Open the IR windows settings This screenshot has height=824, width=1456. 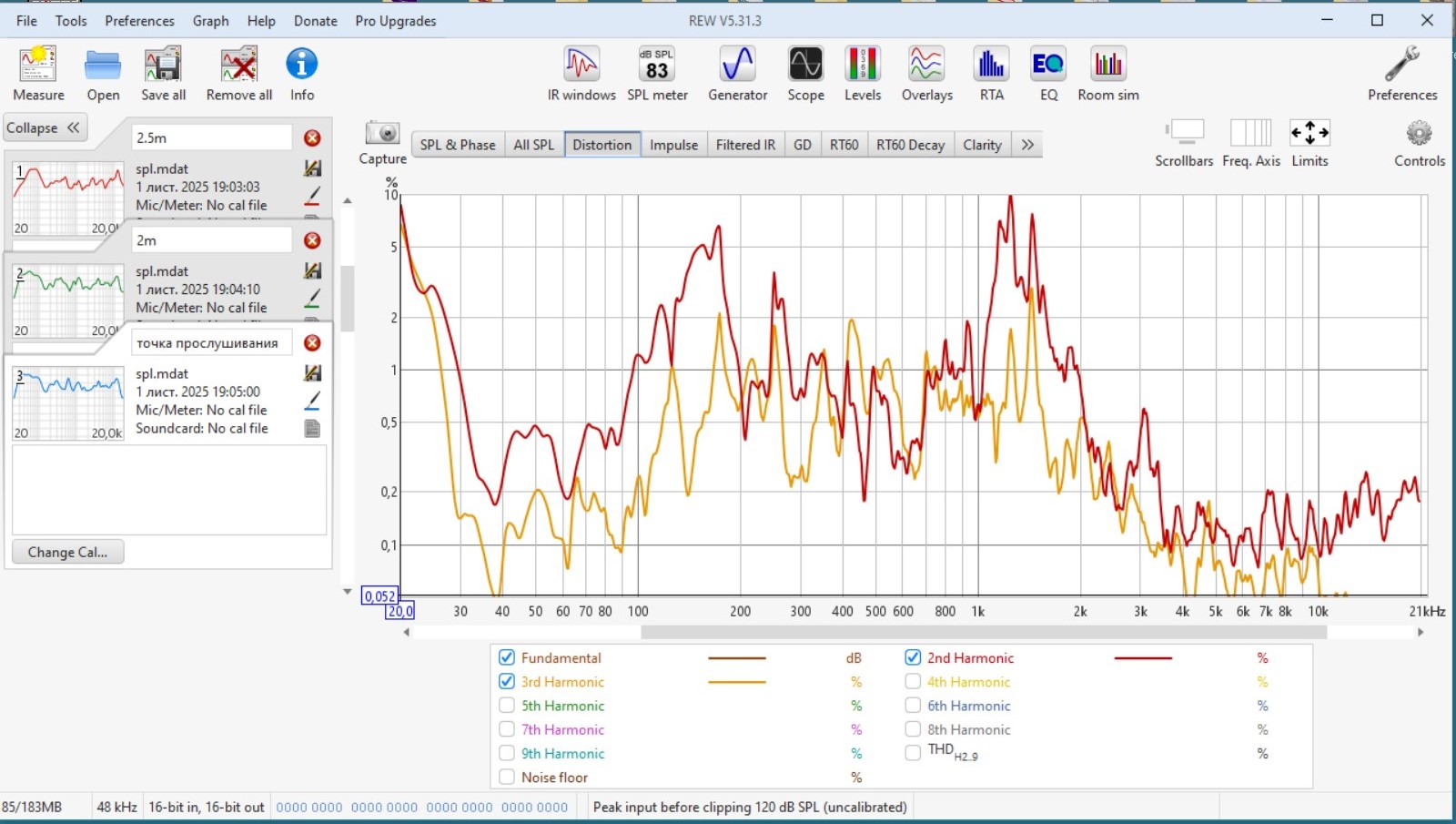point(581,73)
